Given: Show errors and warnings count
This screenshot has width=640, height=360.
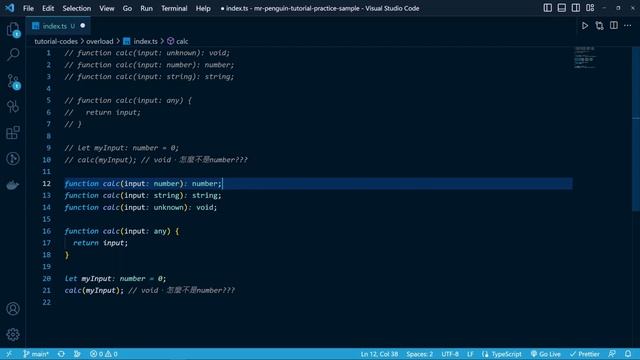Looking at the screenshot, I should pyautogui.click(x=104, y=354).
